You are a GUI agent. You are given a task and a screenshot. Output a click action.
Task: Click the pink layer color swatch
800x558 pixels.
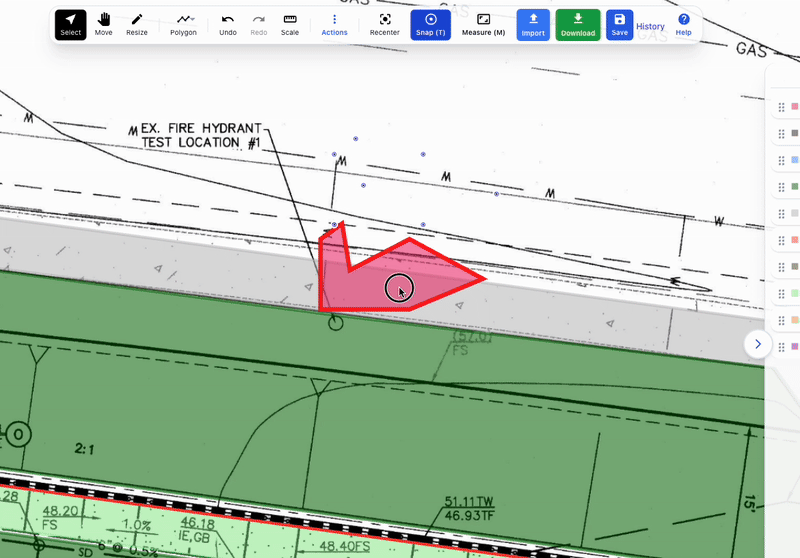[x=795, y=106]
